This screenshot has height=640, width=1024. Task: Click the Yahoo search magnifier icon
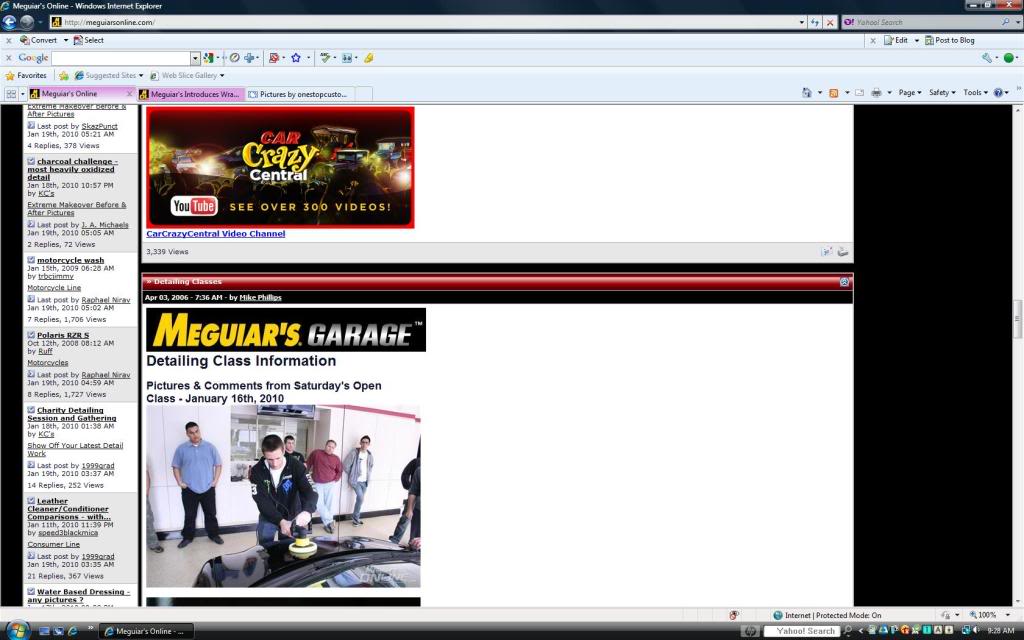point(1006,22)
